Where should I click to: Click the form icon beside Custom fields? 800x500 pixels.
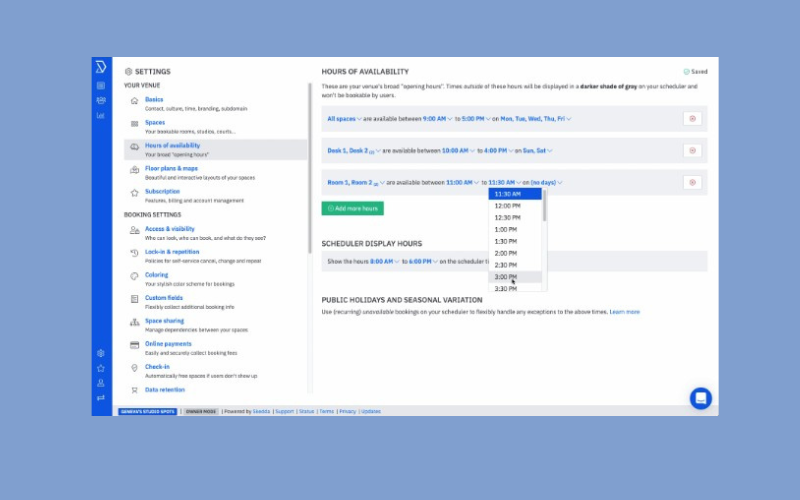tap(134, 299)
